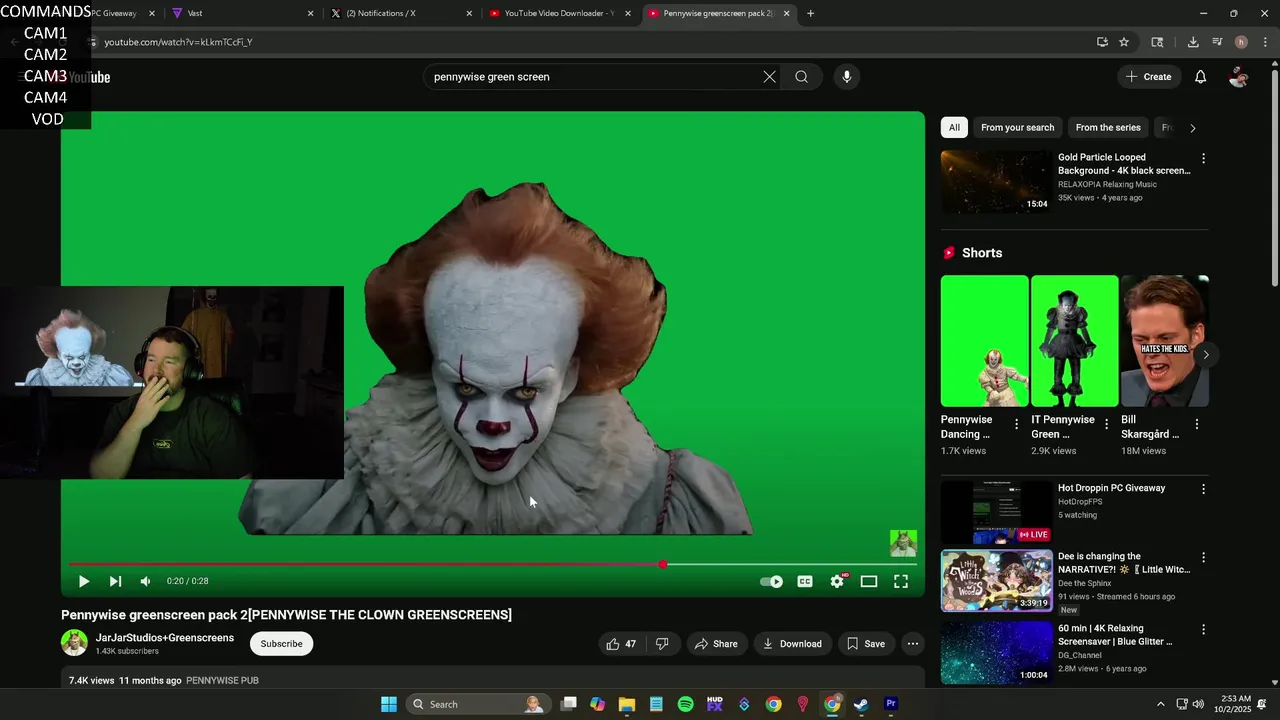Open IT Pennywise Green short
This screenshot has width=1280, height=720.
pos(1074,341)
